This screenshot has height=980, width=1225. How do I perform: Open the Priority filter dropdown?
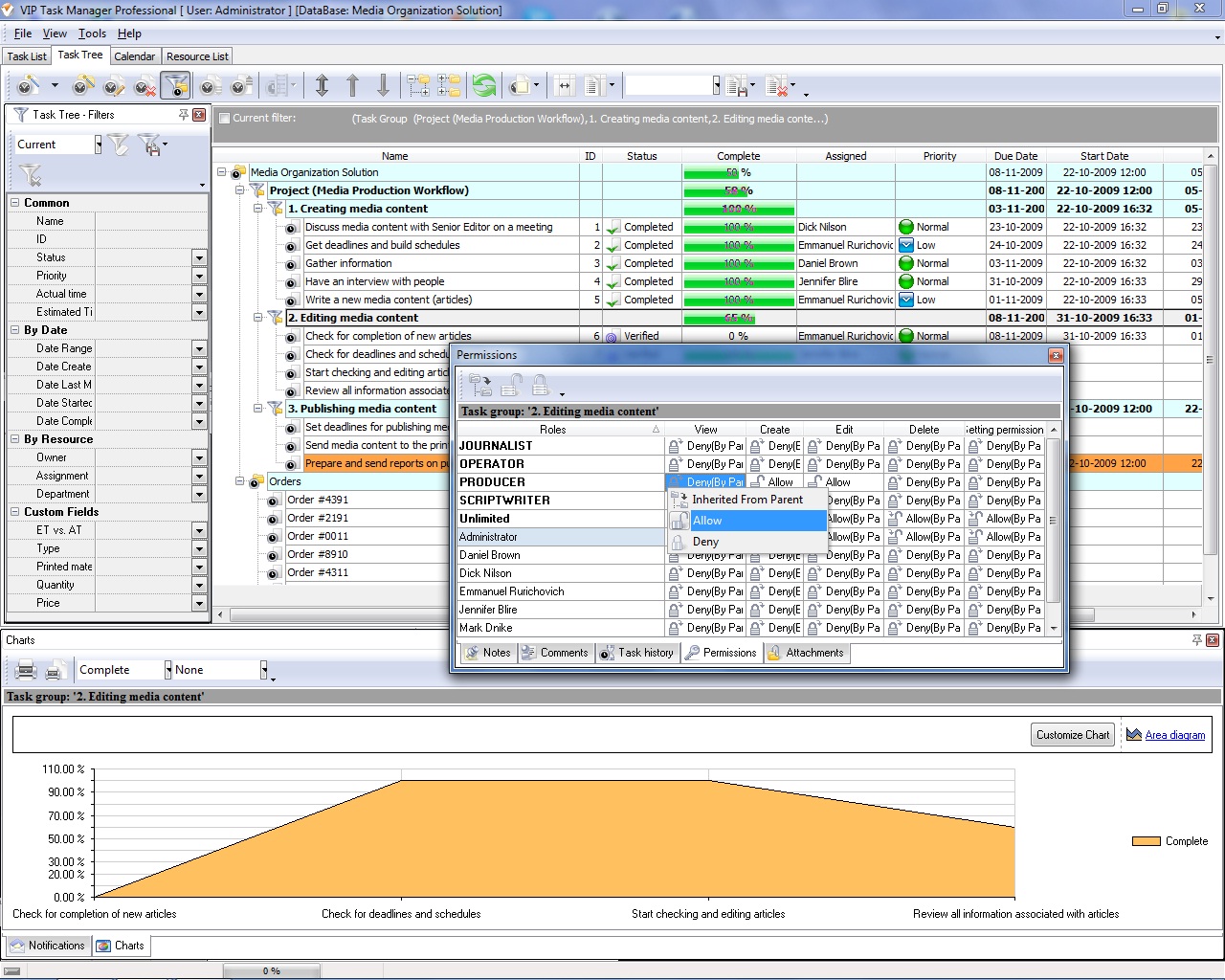coord(199,276)
